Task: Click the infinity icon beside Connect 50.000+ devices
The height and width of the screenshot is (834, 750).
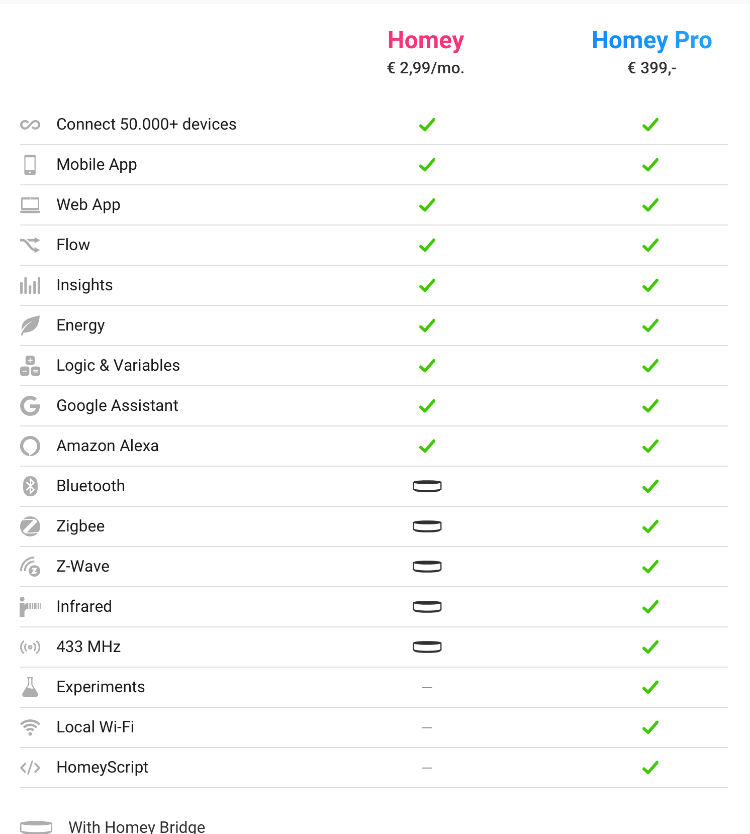Action: (30, 125)
